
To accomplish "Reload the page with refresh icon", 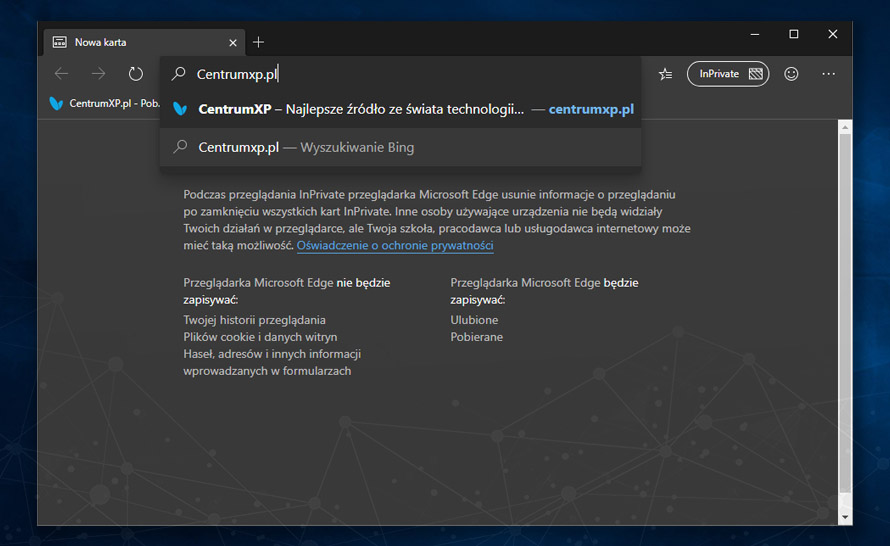I will (136, 74).
